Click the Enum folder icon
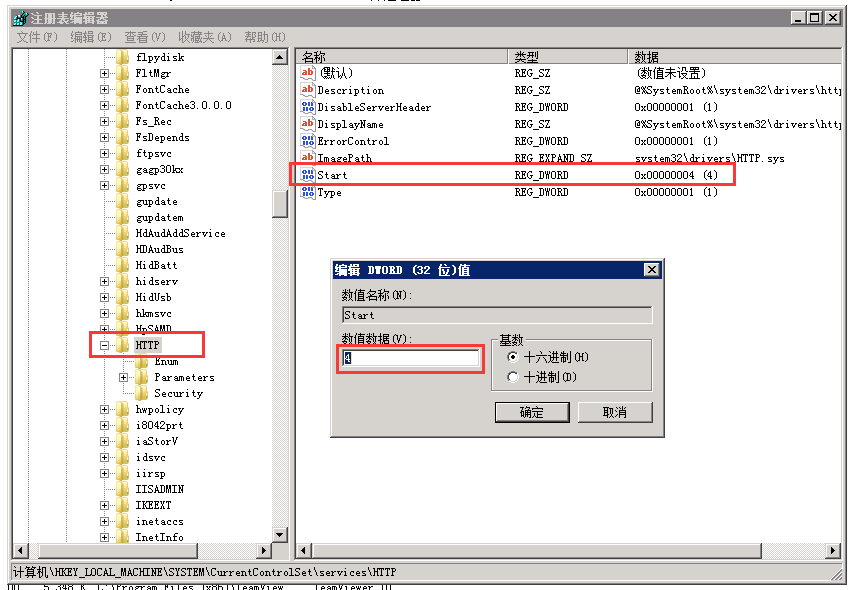This screenshot has height=590, width=855. coord(142,361)
